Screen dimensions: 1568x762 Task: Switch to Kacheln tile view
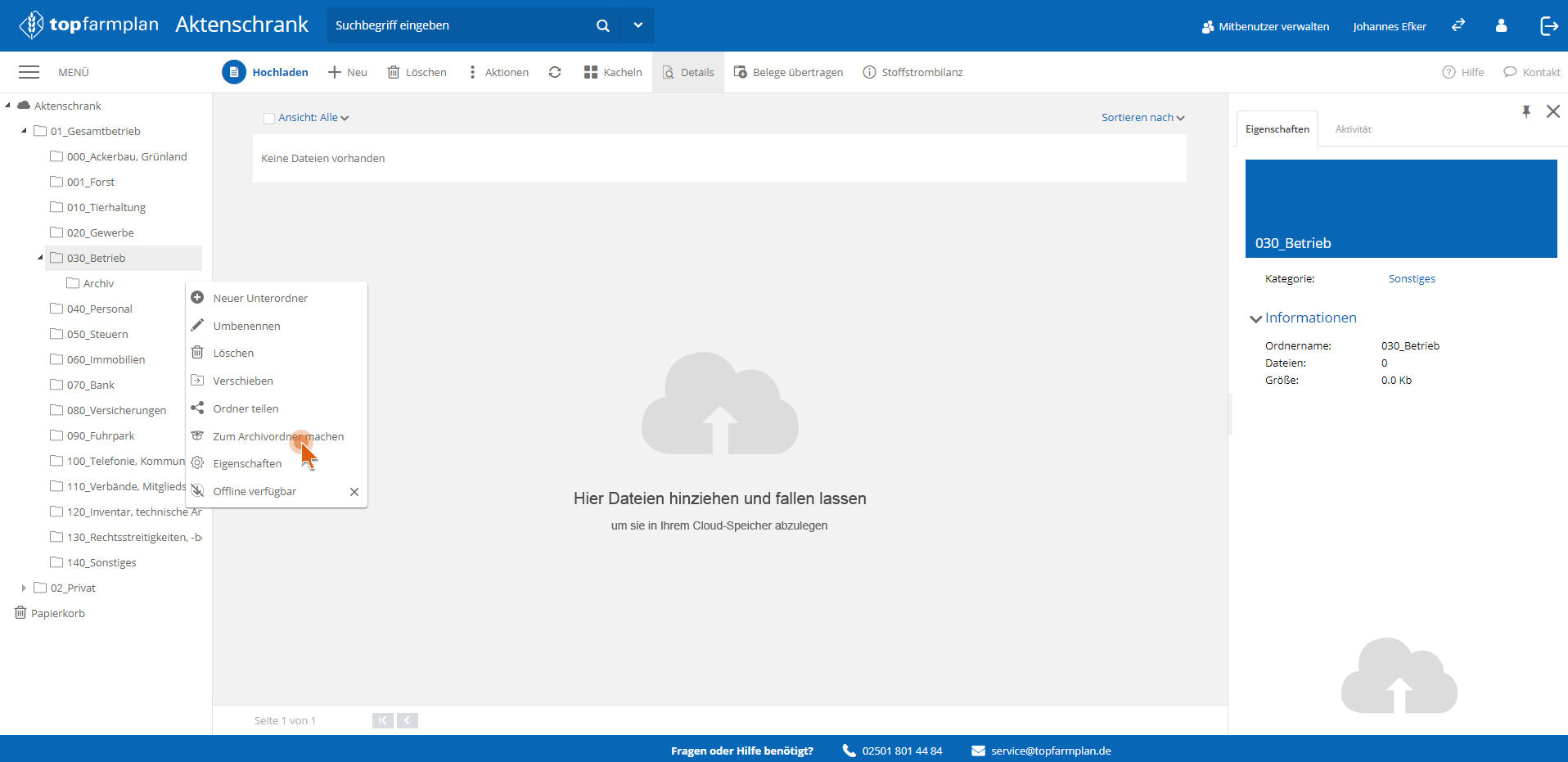point(613,72)
